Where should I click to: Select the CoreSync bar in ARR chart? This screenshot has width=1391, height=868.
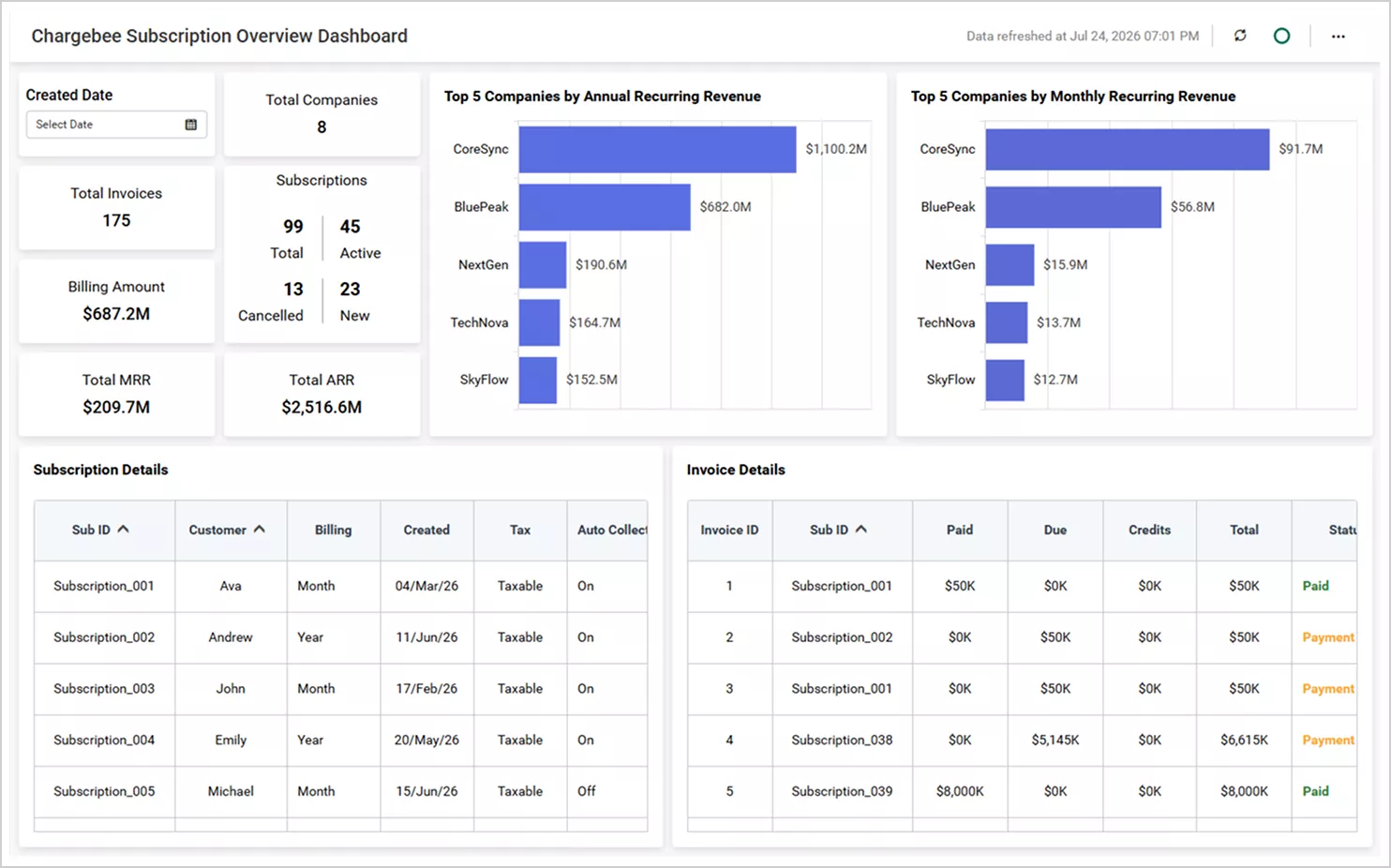[x=657, y=149]
